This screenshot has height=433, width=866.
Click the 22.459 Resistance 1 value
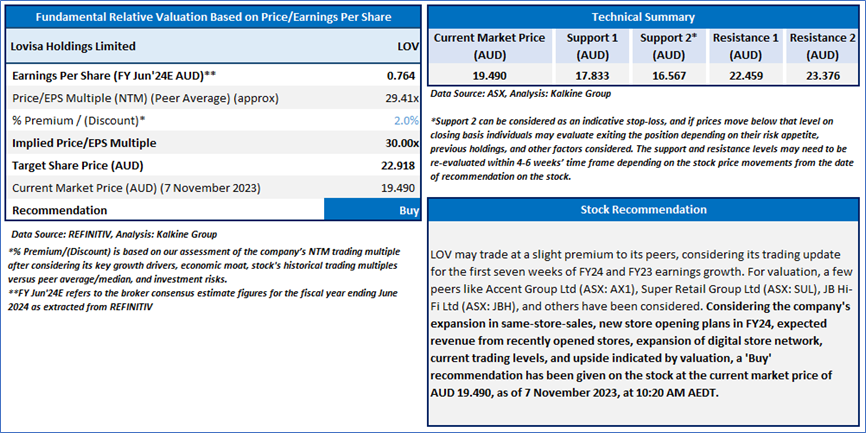click(746, 76)
